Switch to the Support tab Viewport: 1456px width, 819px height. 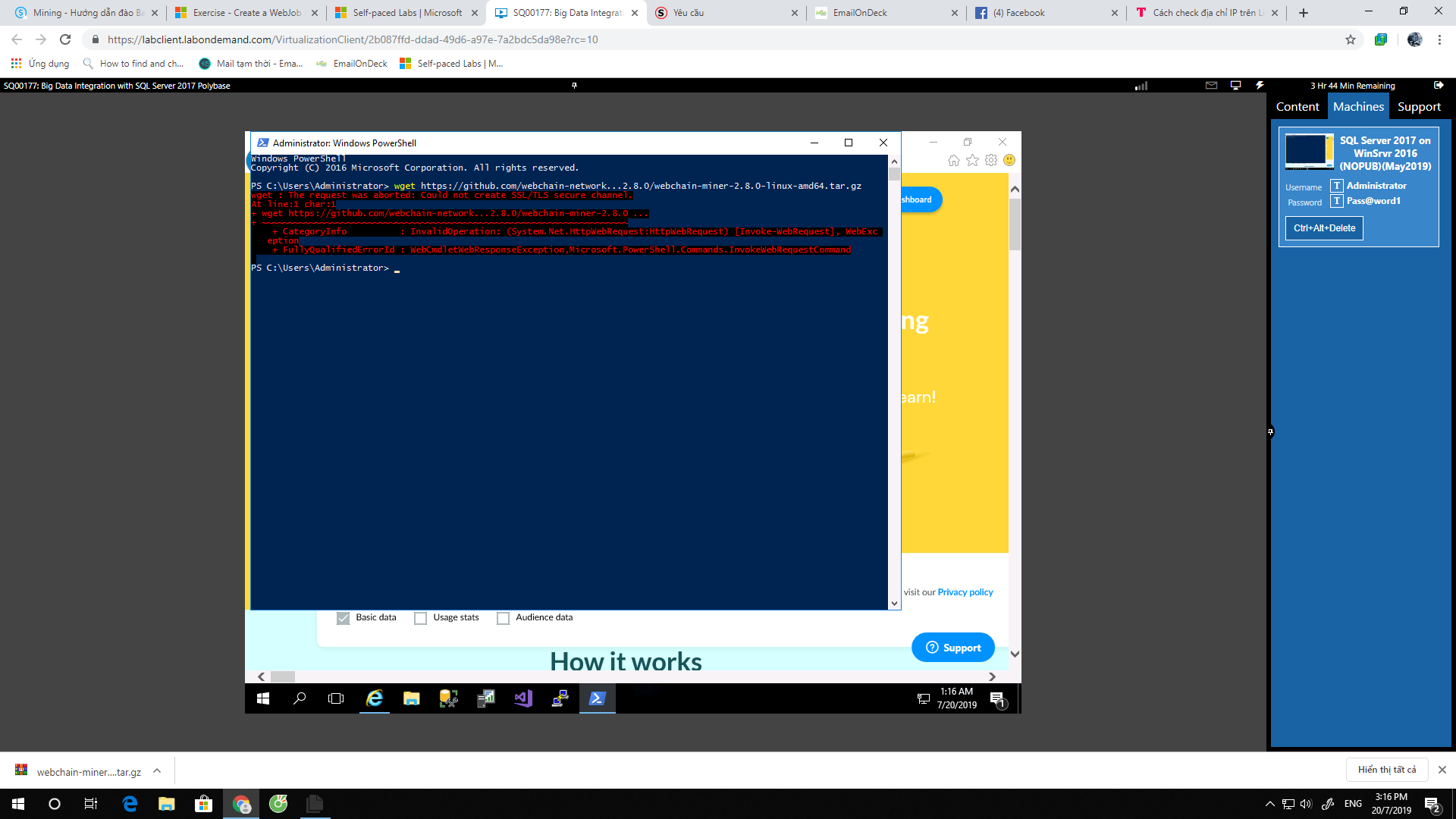click(1418, 107)
